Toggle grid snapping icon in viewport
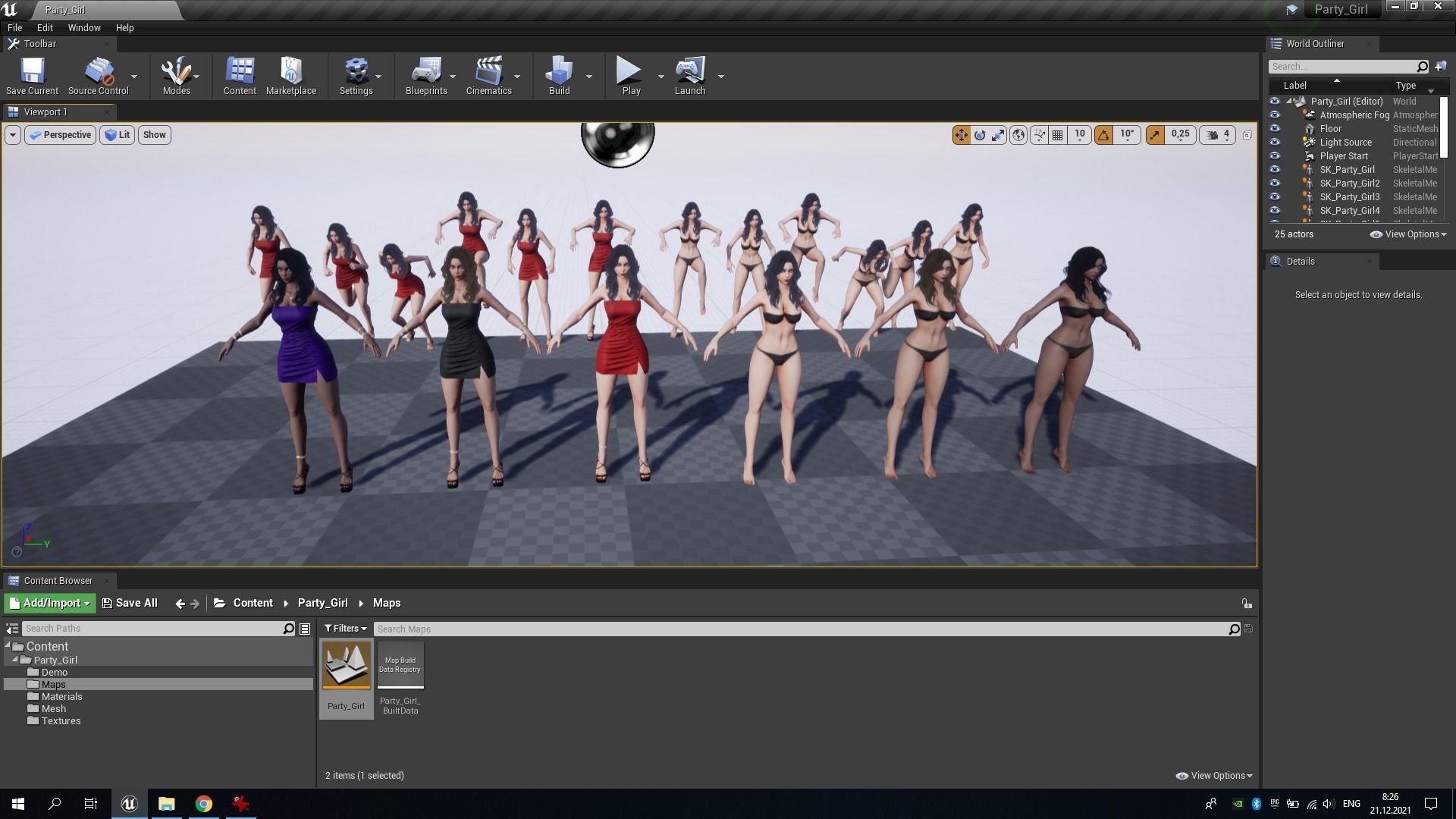 click(x=1058, y=135)
